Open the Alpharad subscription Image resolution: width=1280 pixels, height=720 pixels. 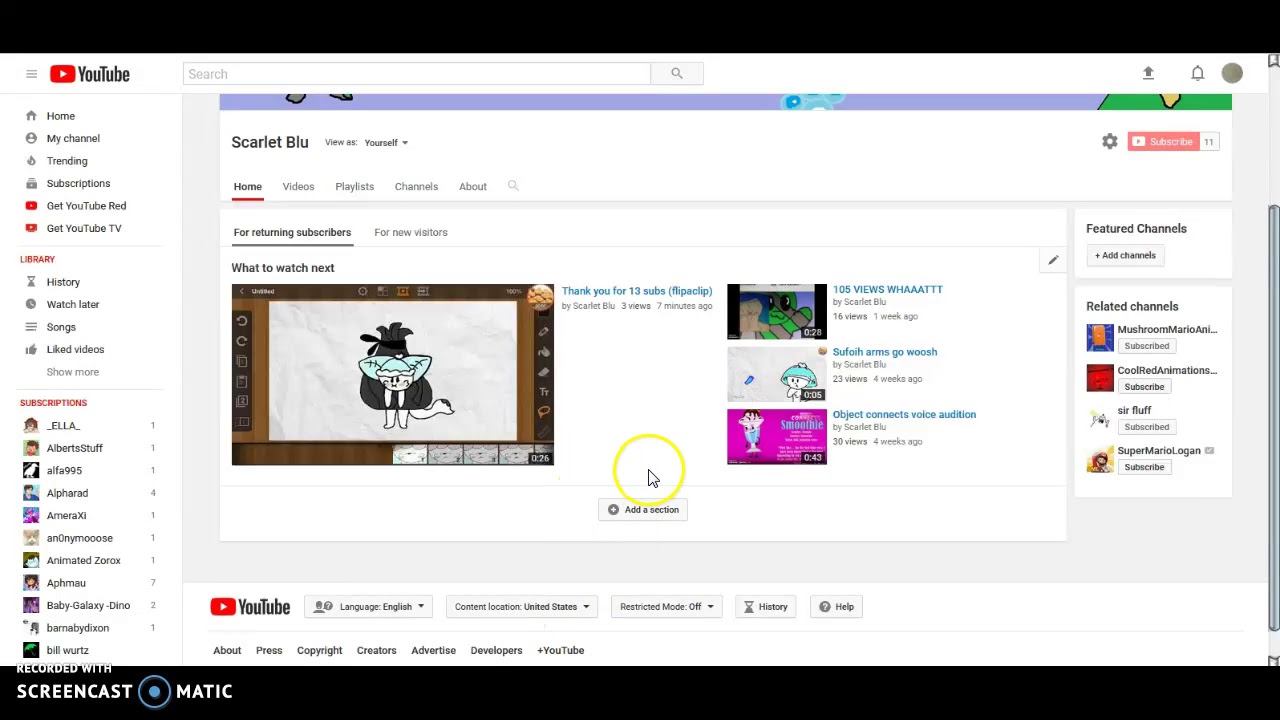(67, 493)
